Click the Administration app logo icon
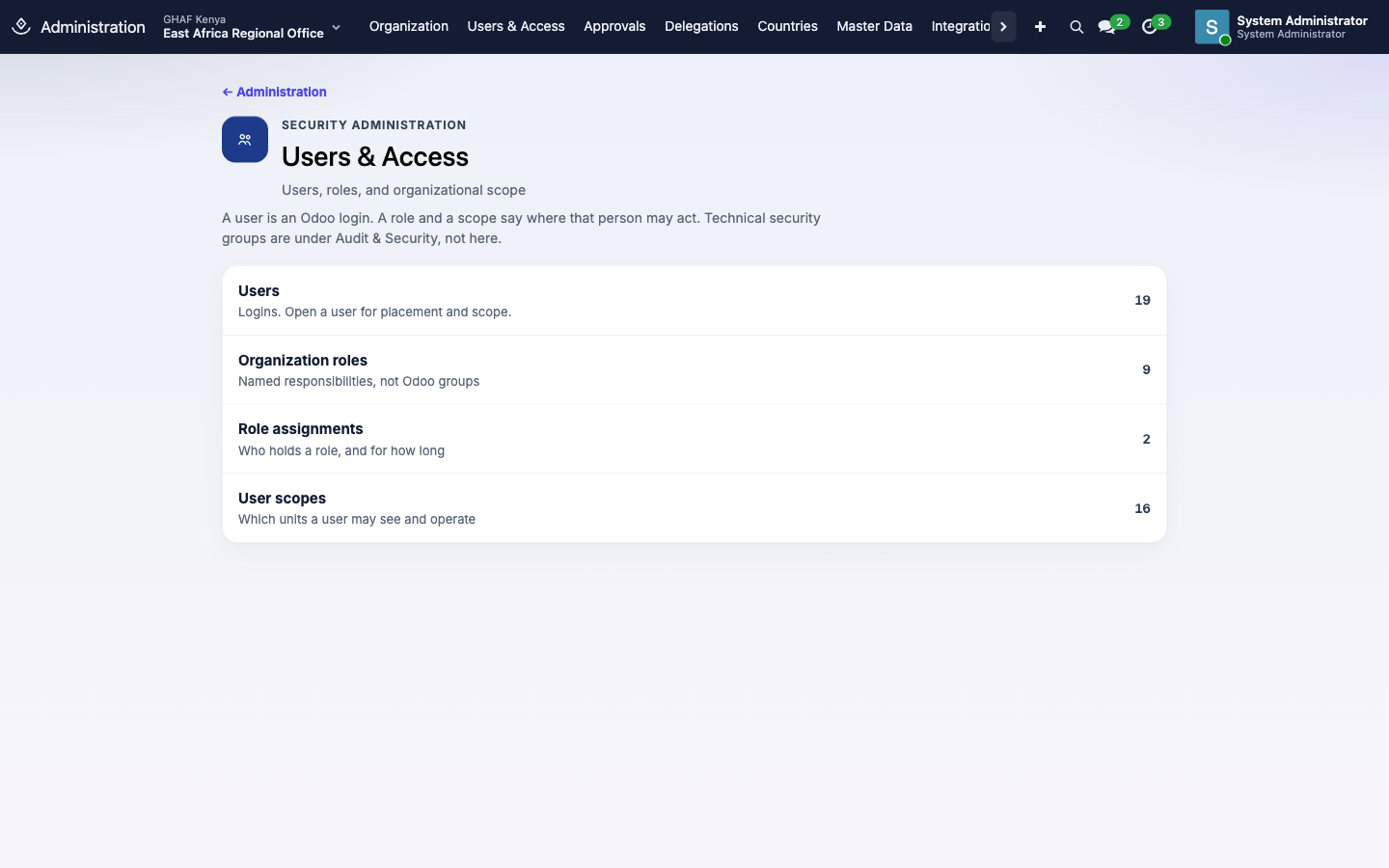Image resolution: width=1389 pixels, height=868 pixels. click(x=21, y=26)
